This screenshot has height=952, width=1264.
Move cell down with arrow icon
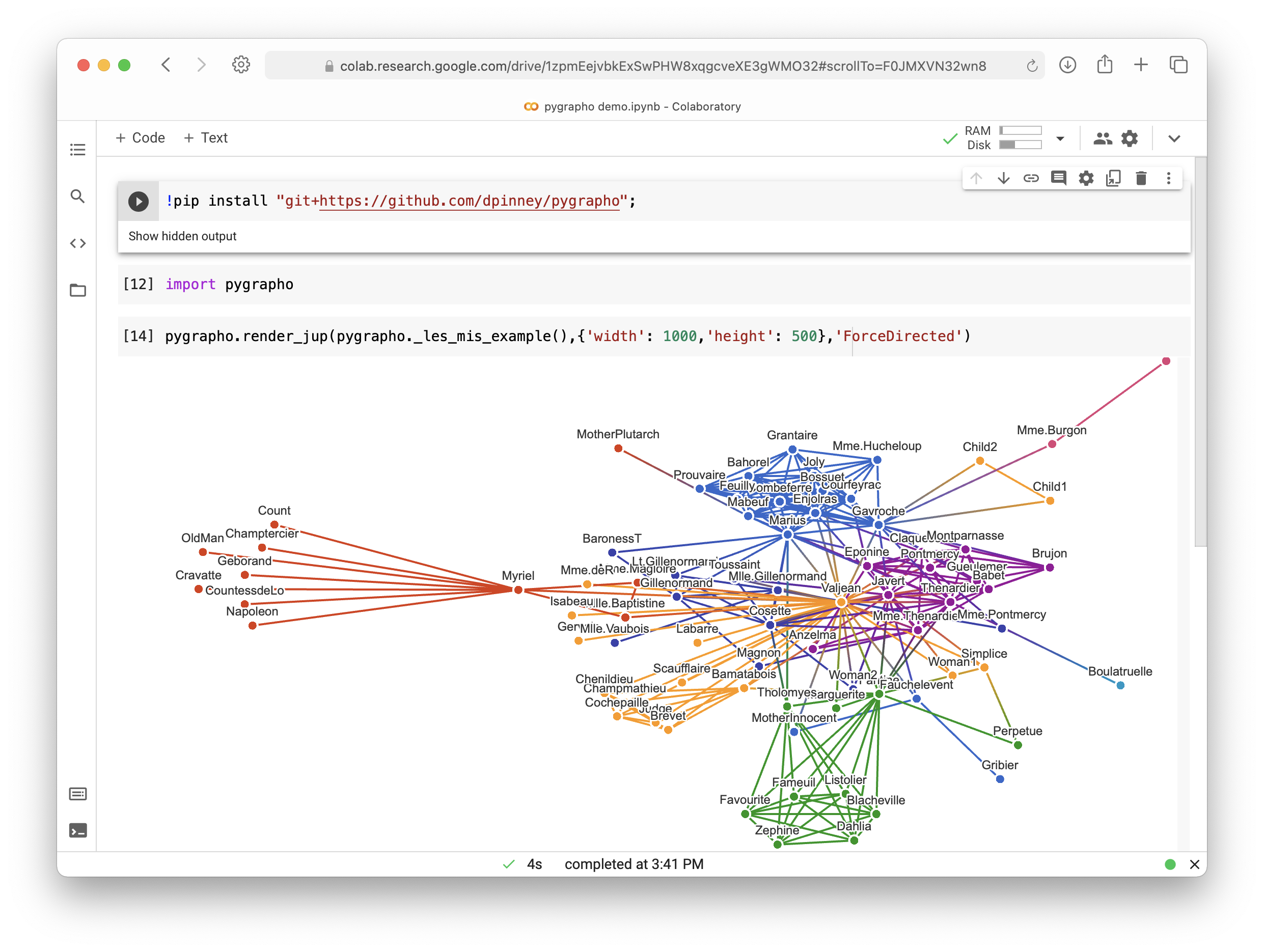point(1003,178)
